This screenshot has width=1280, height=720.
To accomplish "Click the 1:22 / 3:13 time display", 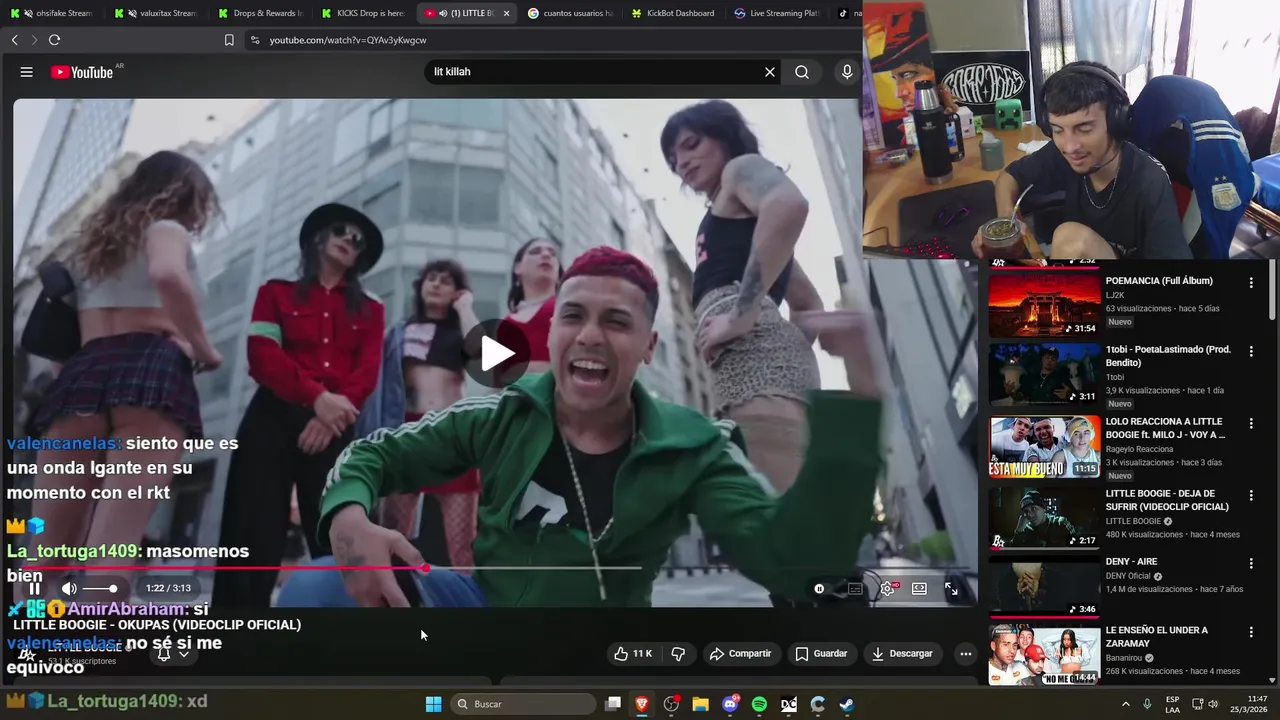I will [x=168, y=588].
